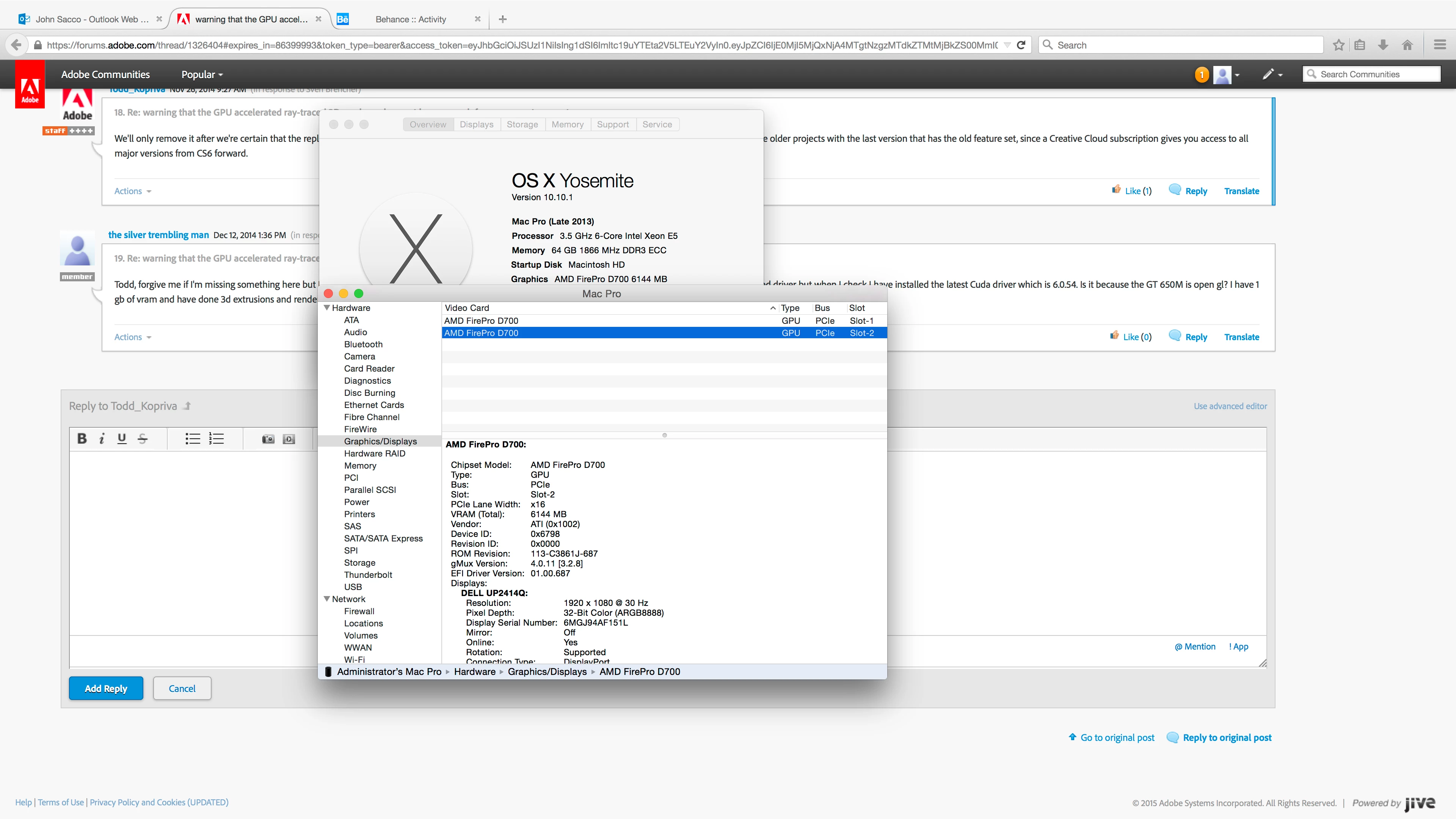This screenshot has width=1456, height=819.
Task: Click the Bold formatting icon
Action: tap(82, 439)
